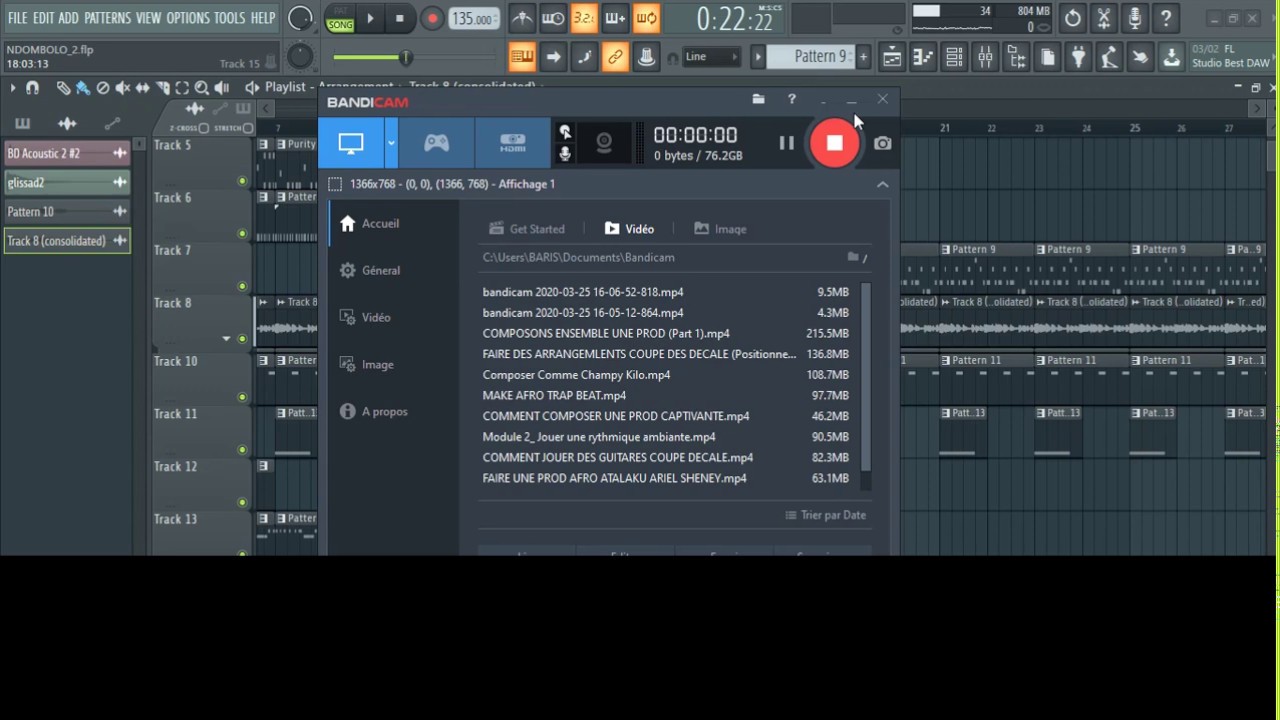This screenshot has width=1280, height=720.
Task: Click the main pitch knob
Action: [x=300, y=57]
